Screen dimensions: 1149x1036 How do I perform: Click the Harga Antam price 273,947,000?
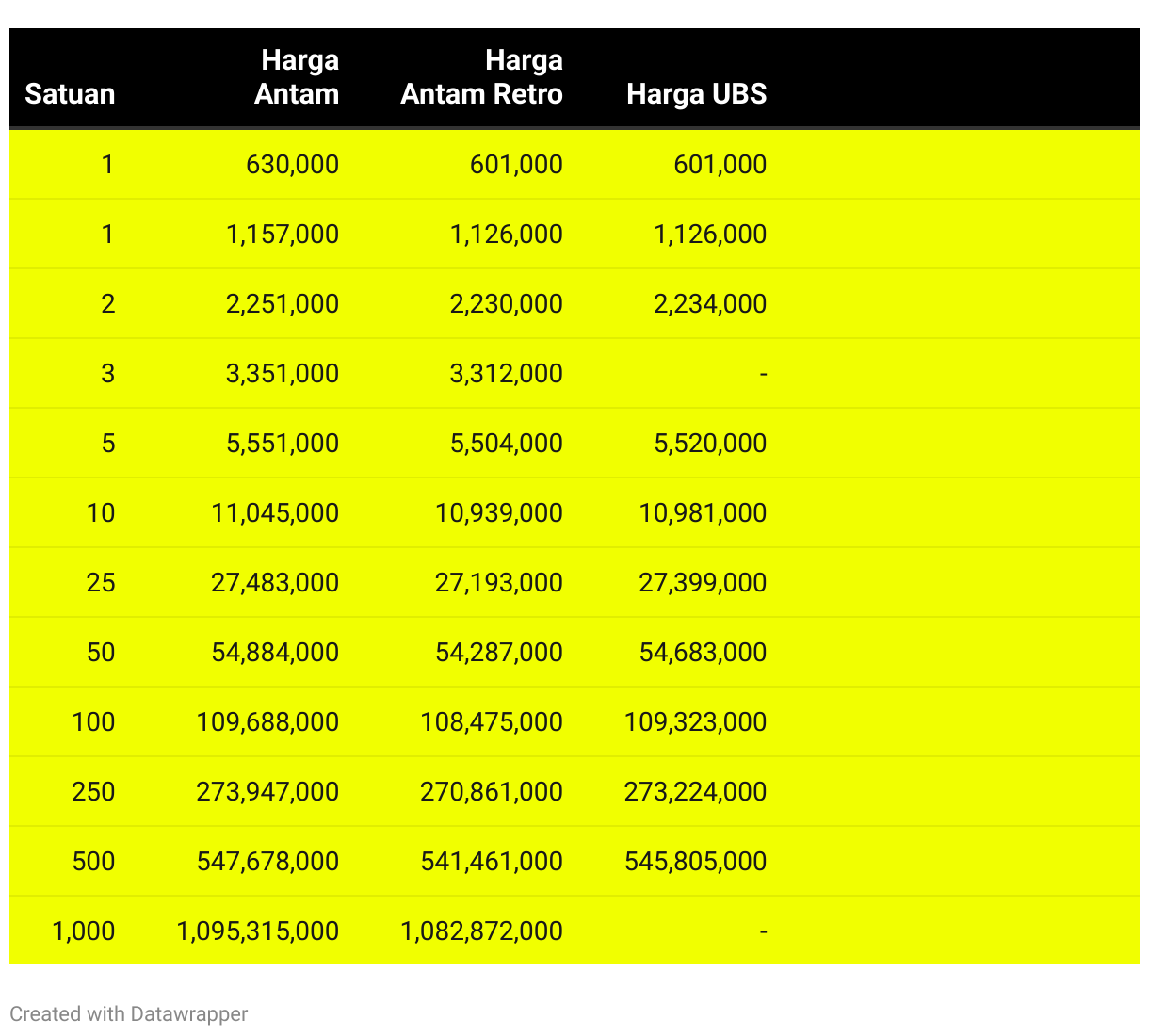[267, 792]
